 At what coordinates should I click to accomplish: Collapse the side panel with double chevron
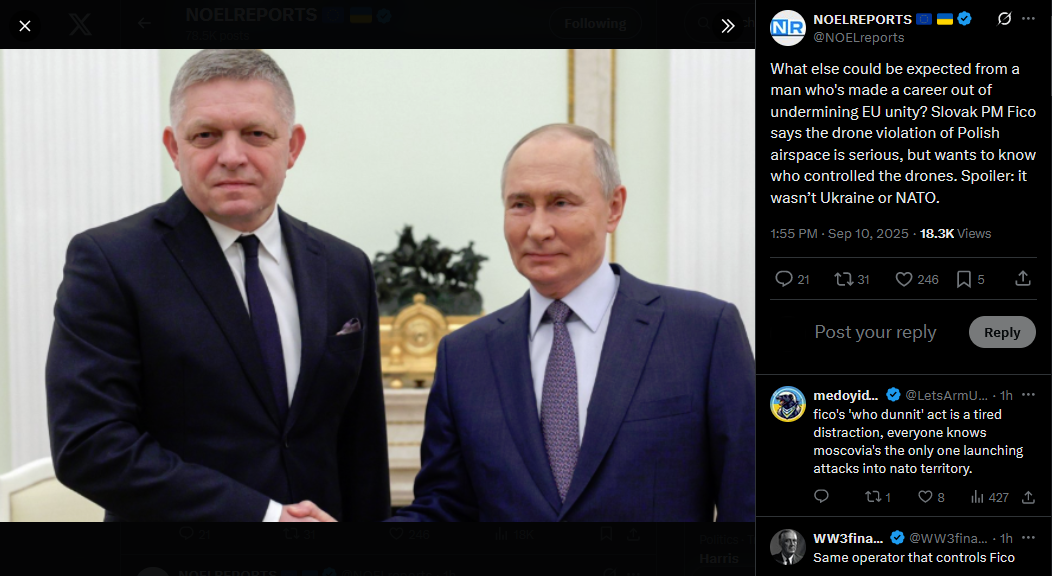pyautogui.click(x=728, y=26)
